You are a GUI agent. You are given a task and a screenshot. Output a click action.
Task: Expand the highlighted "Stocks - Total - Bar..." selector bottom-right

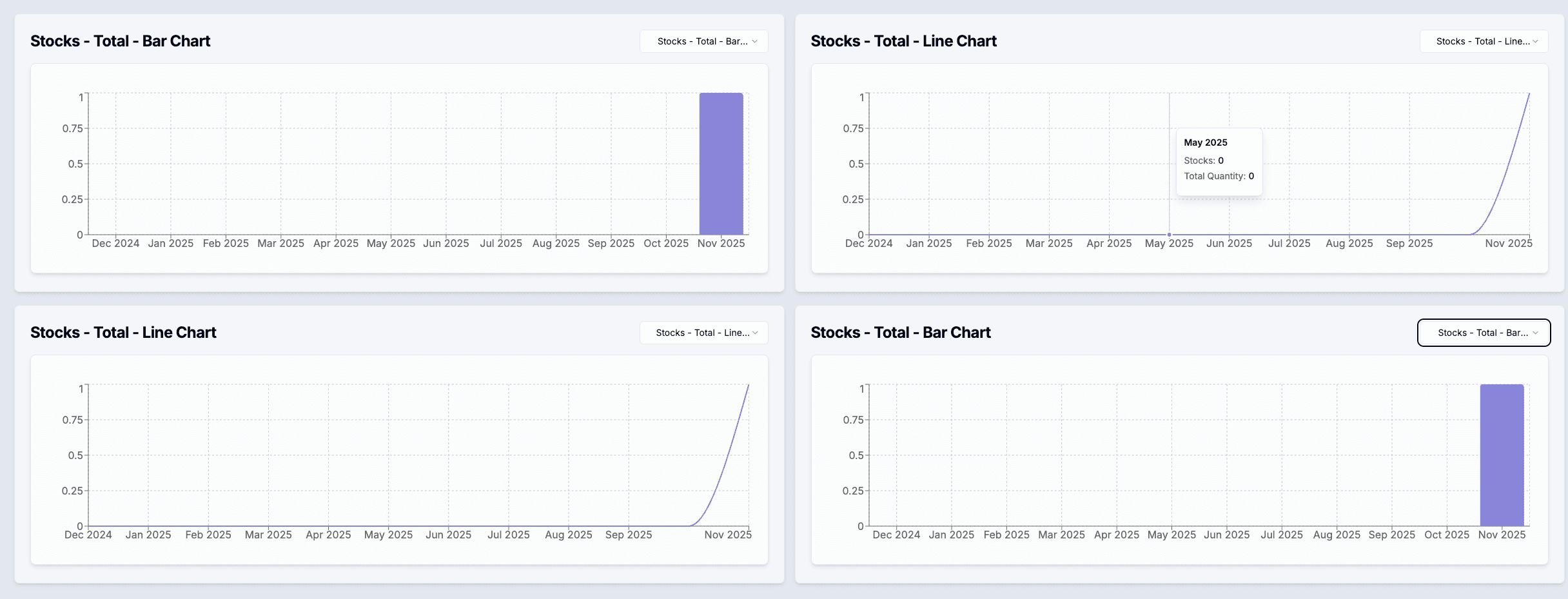[x=1484, y=333]
